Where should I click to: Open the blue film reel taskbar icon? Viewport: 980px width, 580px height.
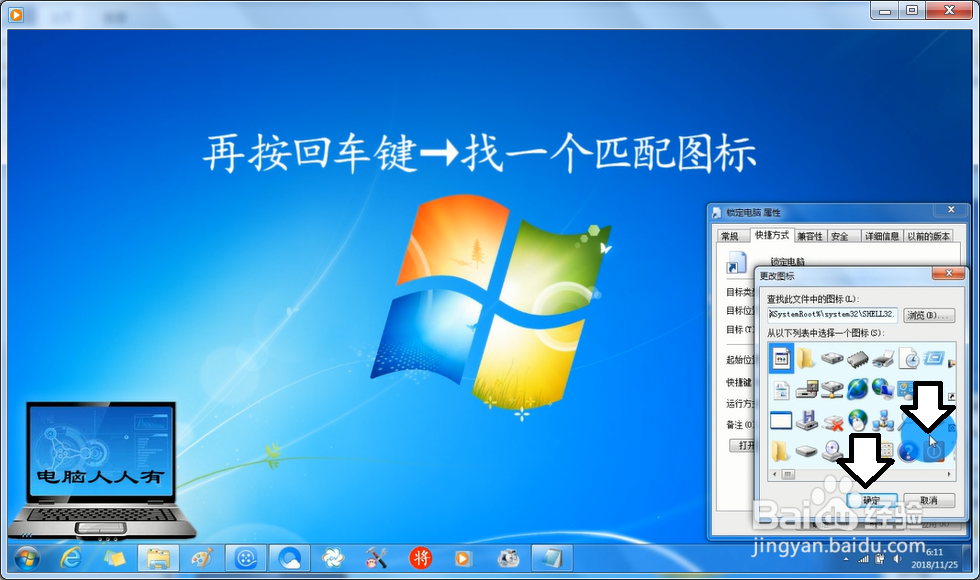click(x=246, y=558)
